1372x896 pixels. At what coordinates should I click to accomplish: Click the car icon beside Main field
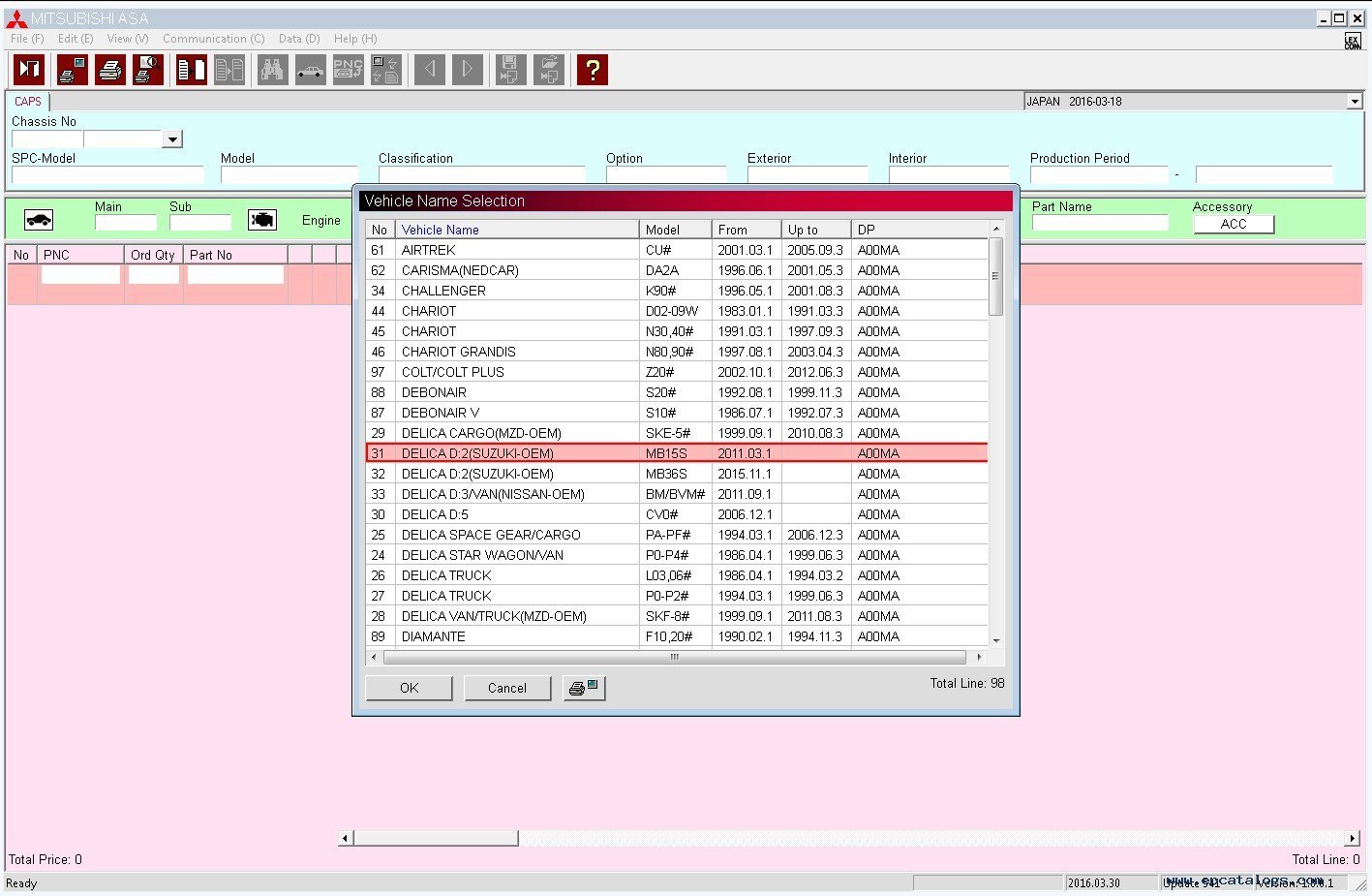[39, 220]
